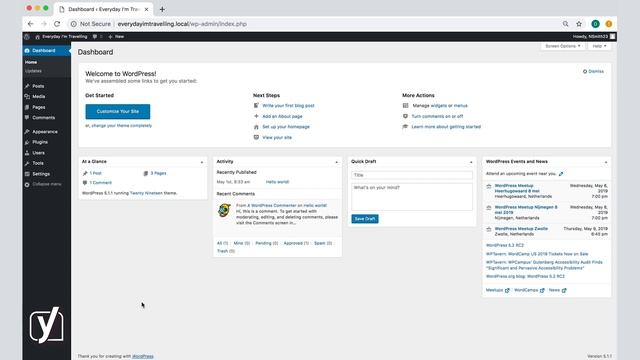Click the commenter avatar thumbnail

(x=224, y=210)
